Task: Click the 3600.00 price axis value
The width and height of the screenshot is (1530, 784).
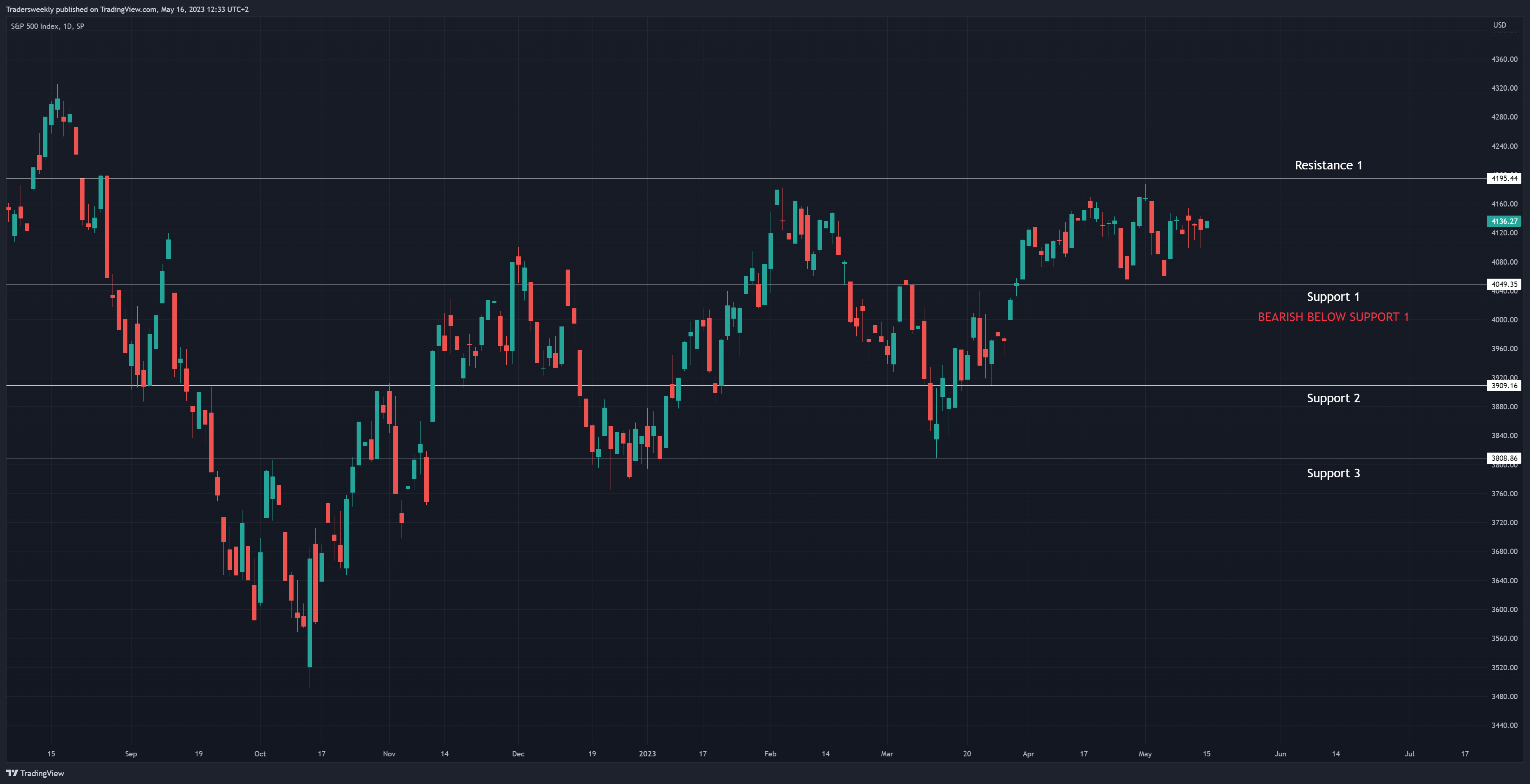Action: 1504,609
